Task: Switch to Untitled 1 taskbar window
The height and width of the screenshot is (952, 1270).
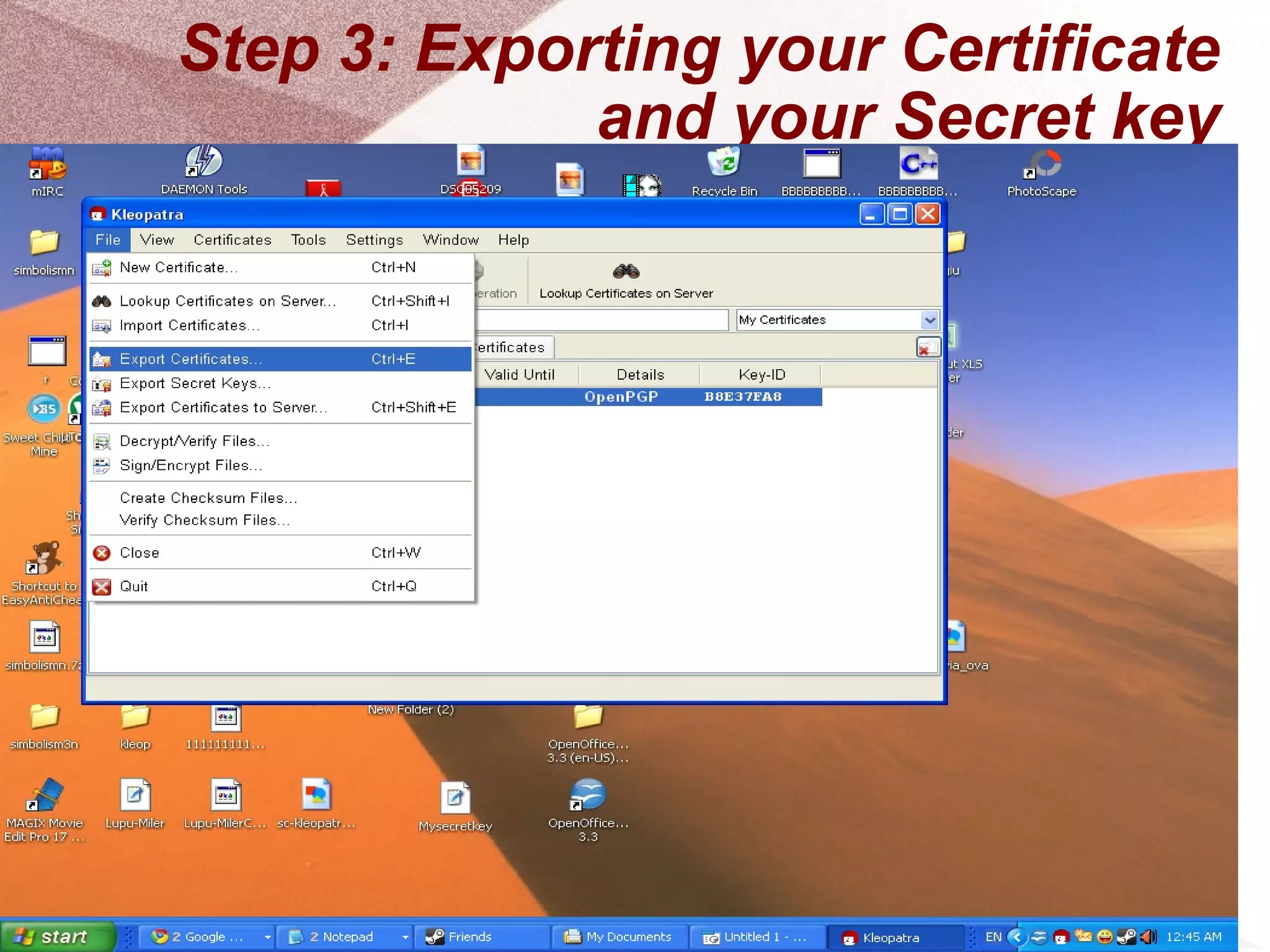Action: (757, 936)
